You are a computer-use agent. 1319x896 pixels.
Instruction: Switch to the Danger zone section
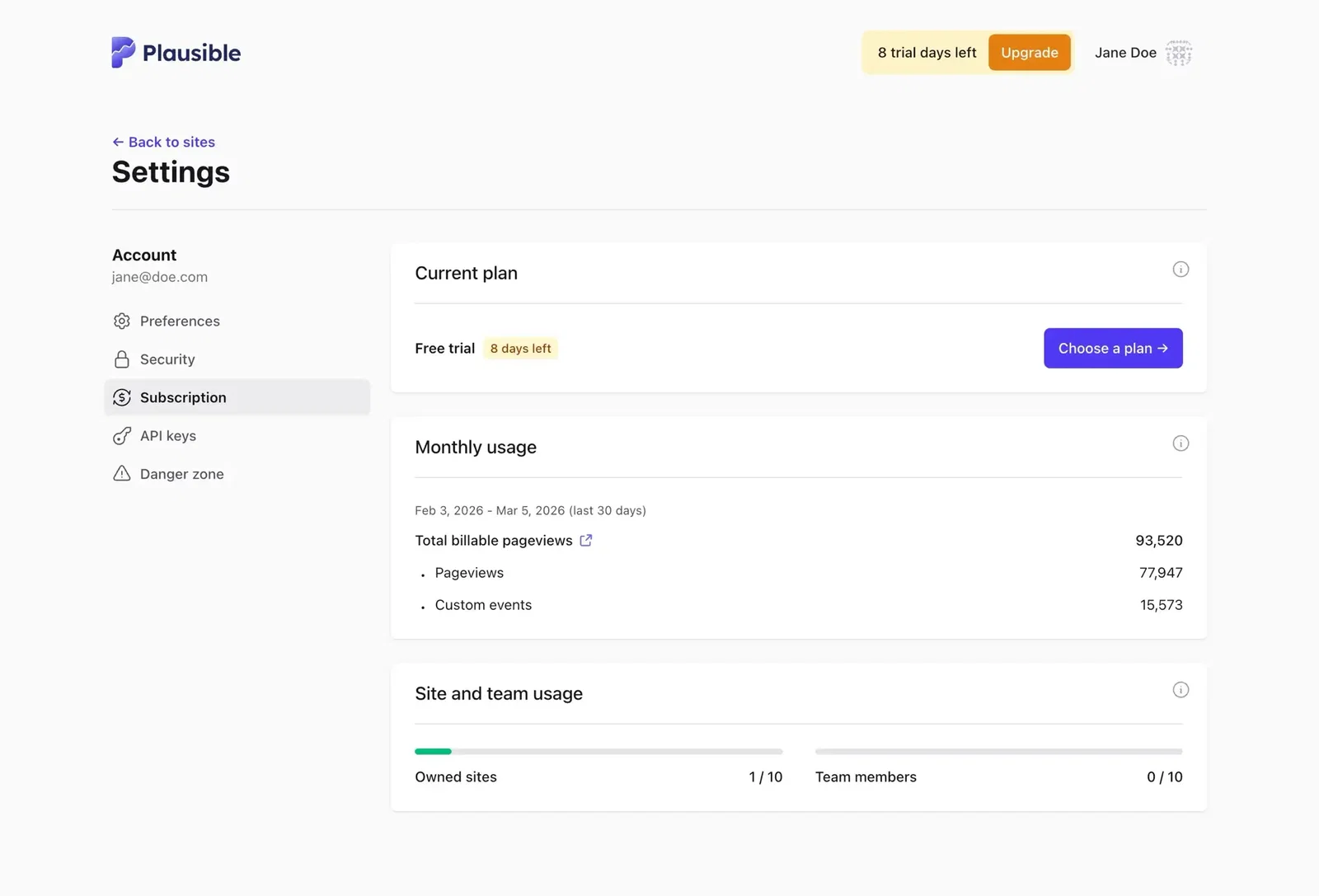click(x=181, y=473)
